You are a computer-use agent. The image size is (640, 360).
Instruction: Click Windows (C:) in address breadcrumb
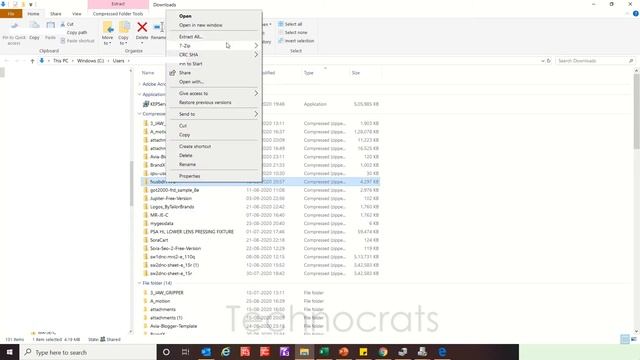pos(90,61)
